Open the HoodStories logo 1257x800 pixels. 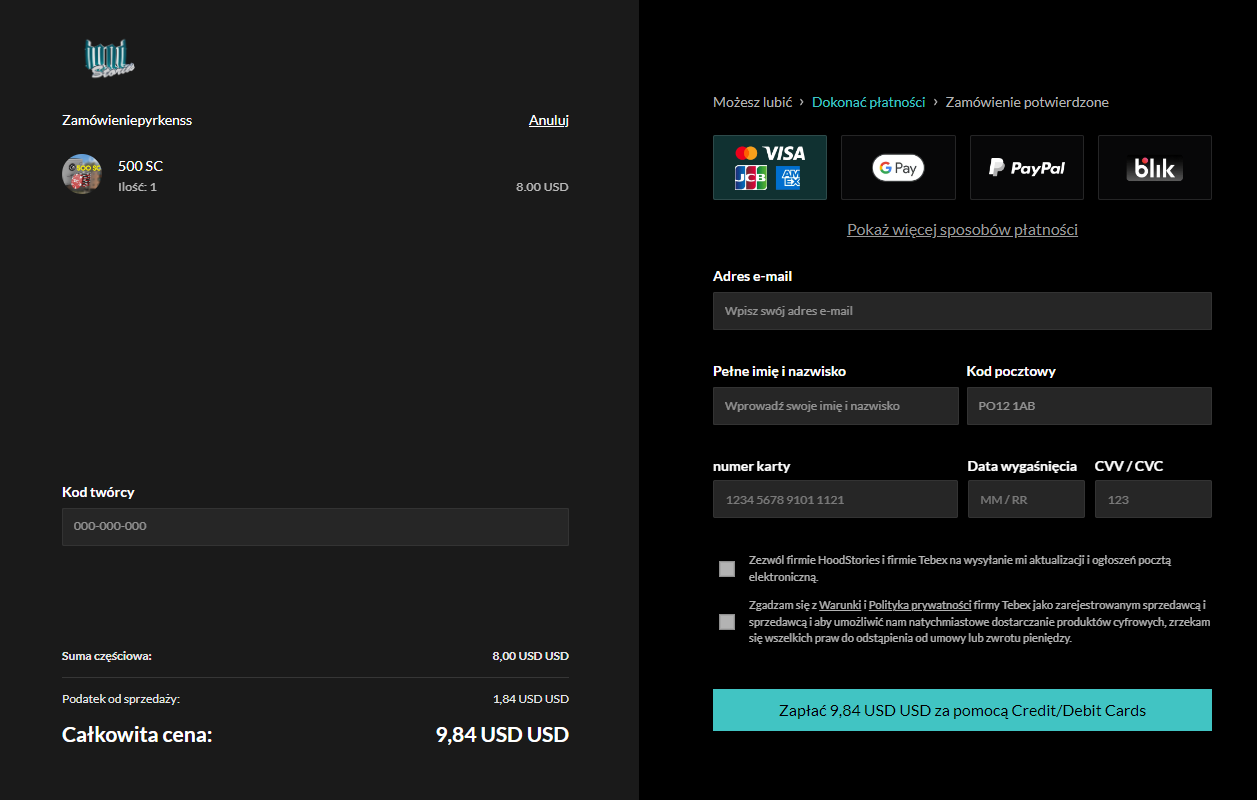(x=110, y=59)
